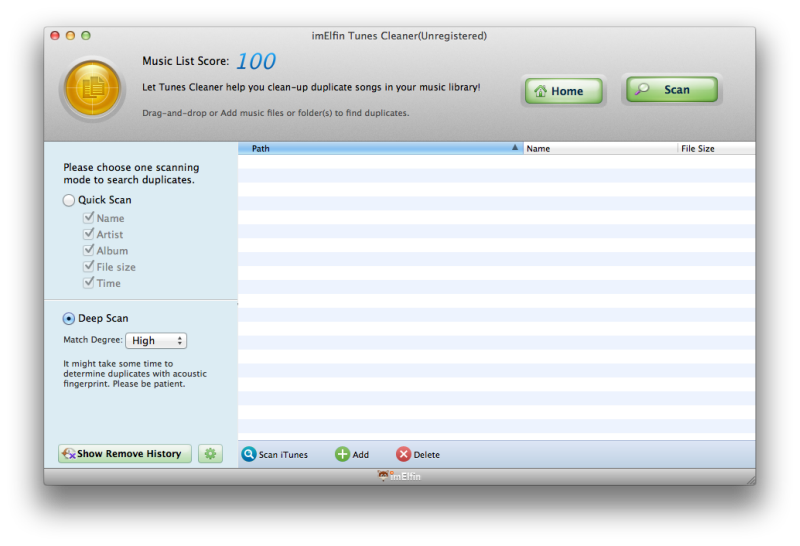This screenshot has height=546, width=800.
Task: Open the Match Degree High dropdown
Action: point(156,340)
